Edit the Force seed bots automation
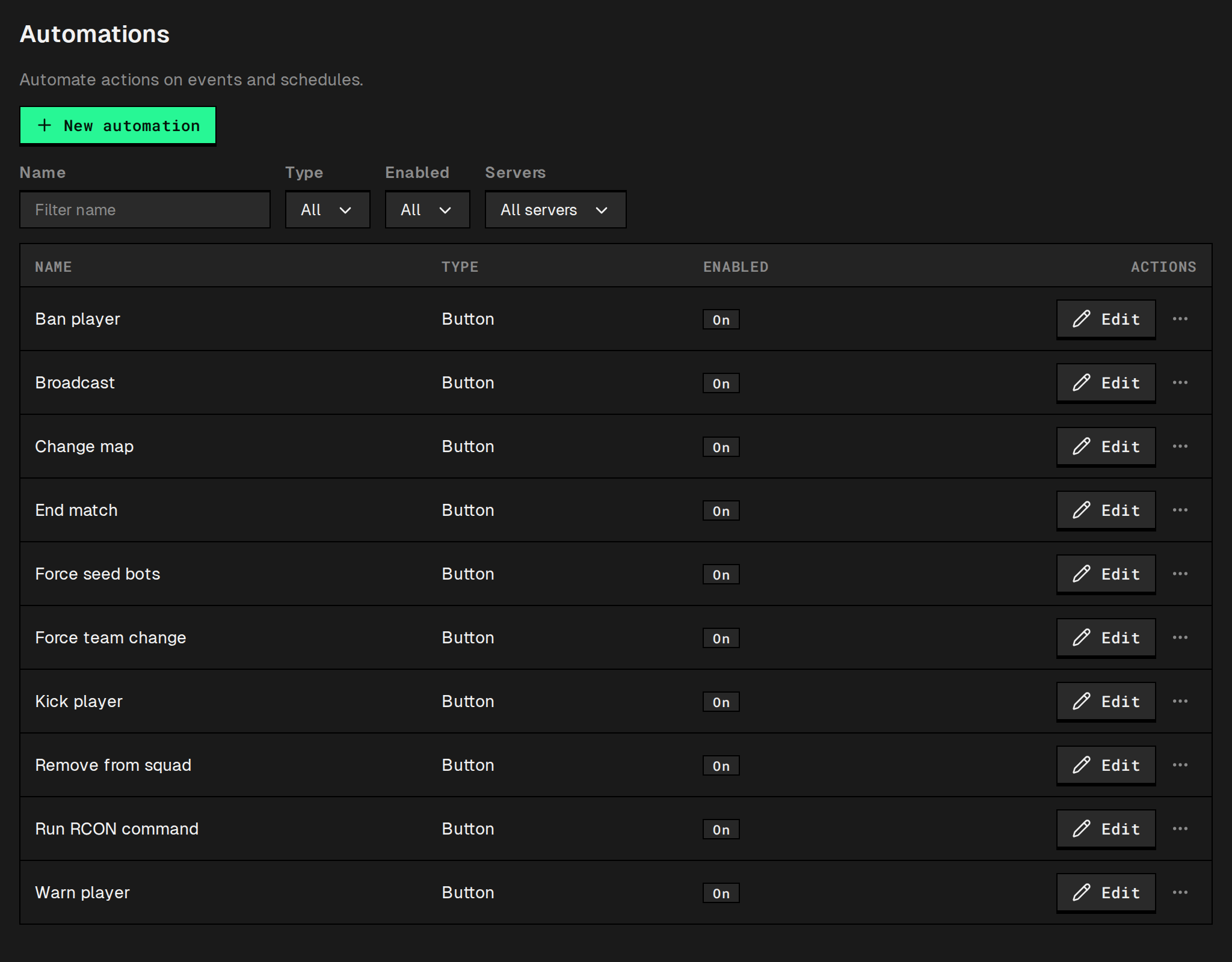The image size is (1232, 962). (1106, 574)
